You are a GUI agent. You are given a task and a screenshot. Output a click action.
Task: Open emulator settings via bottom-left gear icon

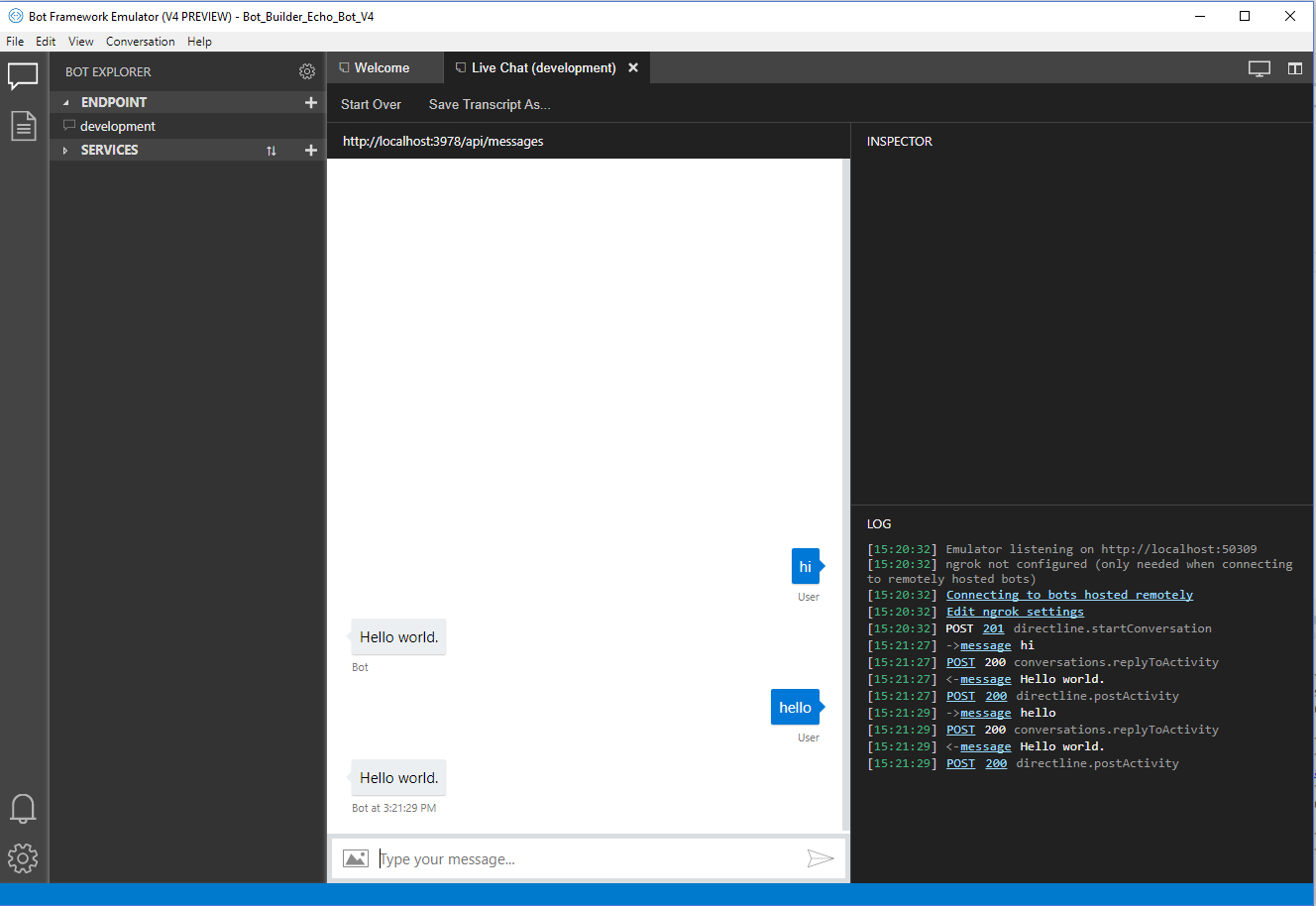point(23,858)
